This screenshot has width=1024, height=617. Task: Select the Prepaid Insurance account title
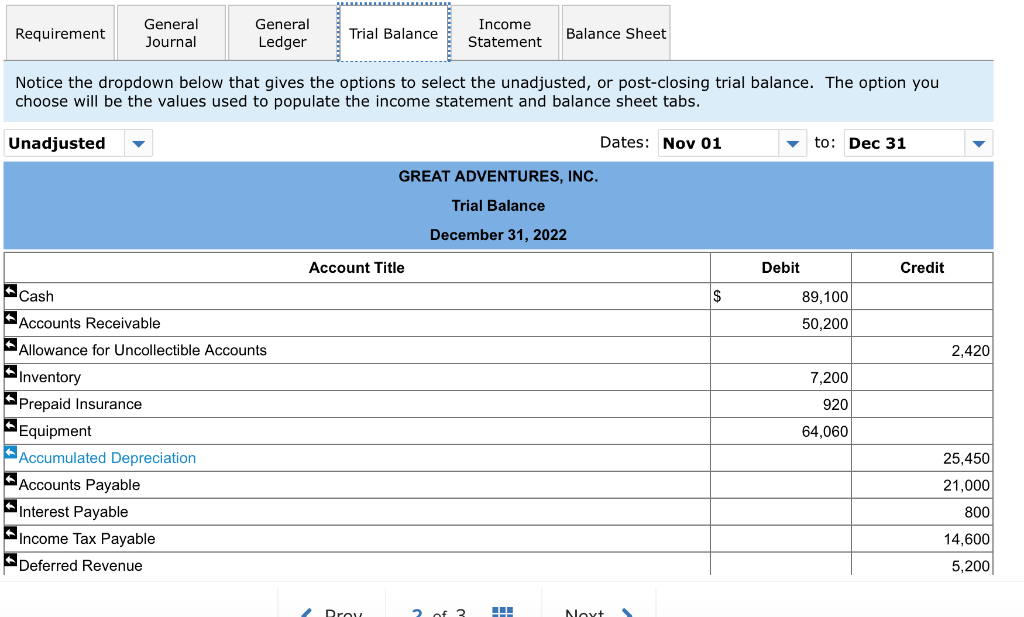[x=80, y=404]
